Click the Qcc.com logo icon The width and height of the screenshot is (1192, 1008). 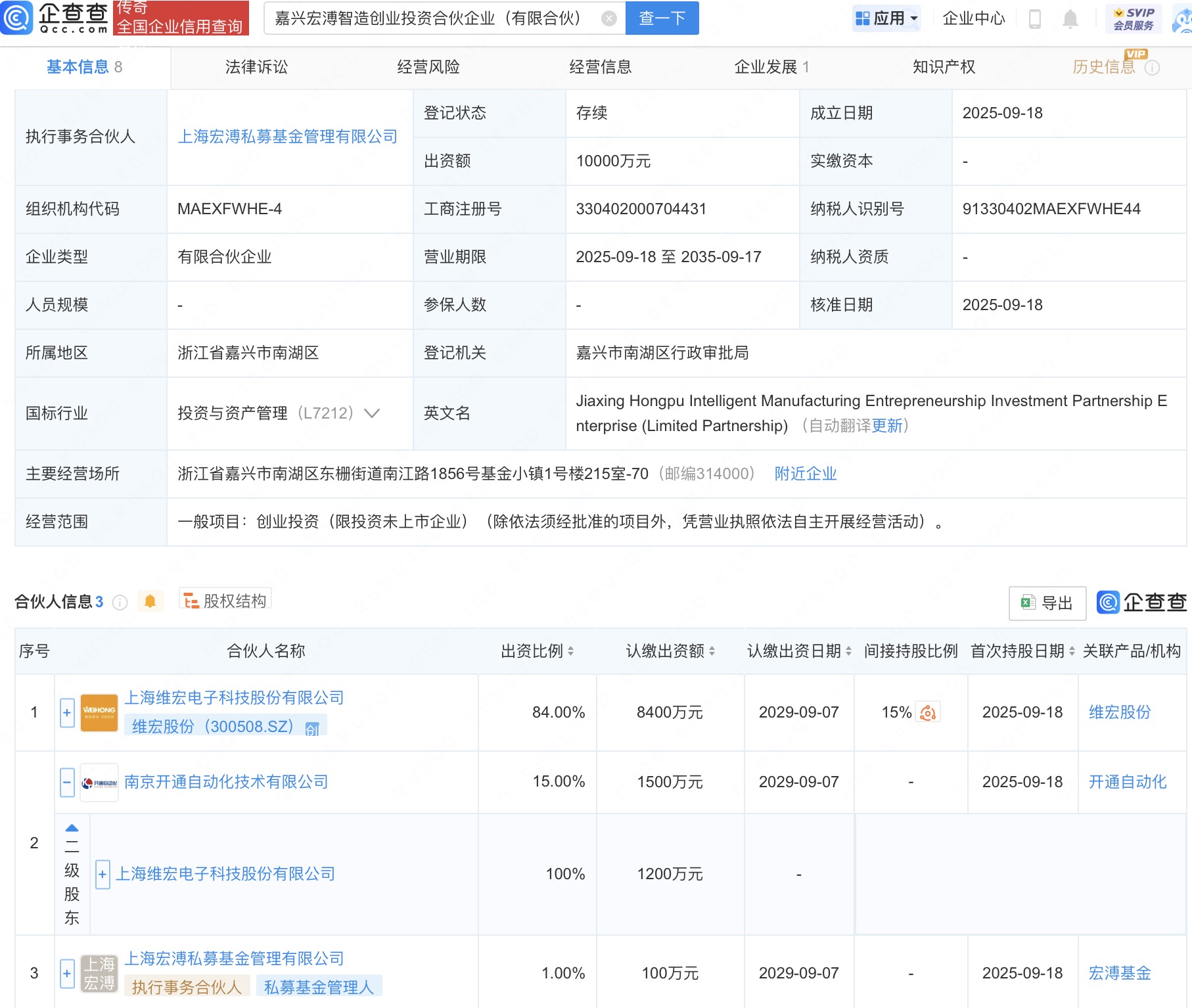16,18
